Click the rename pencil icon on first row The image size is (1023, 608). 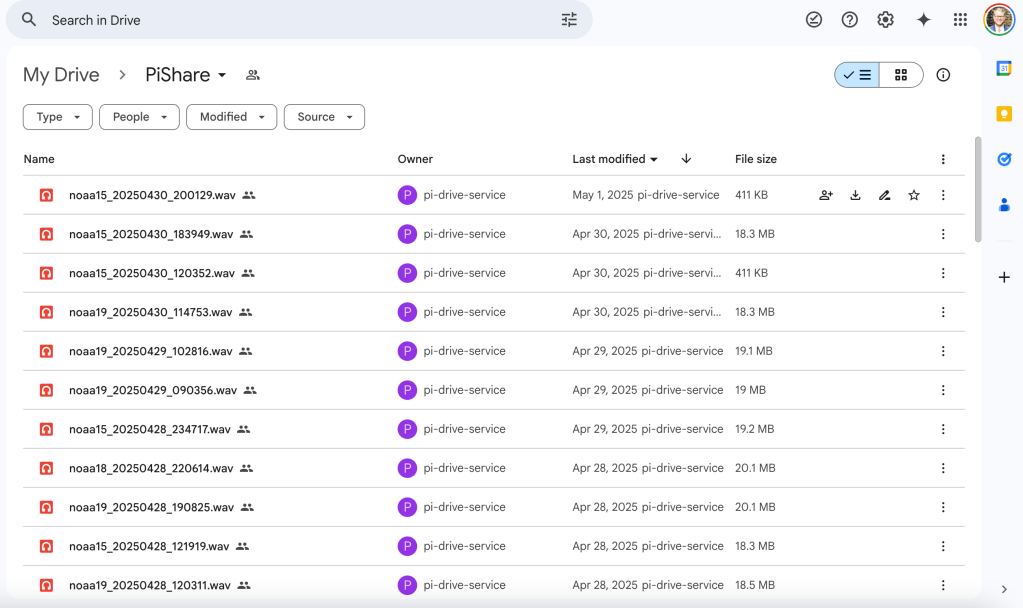click(x=884, y=195)
